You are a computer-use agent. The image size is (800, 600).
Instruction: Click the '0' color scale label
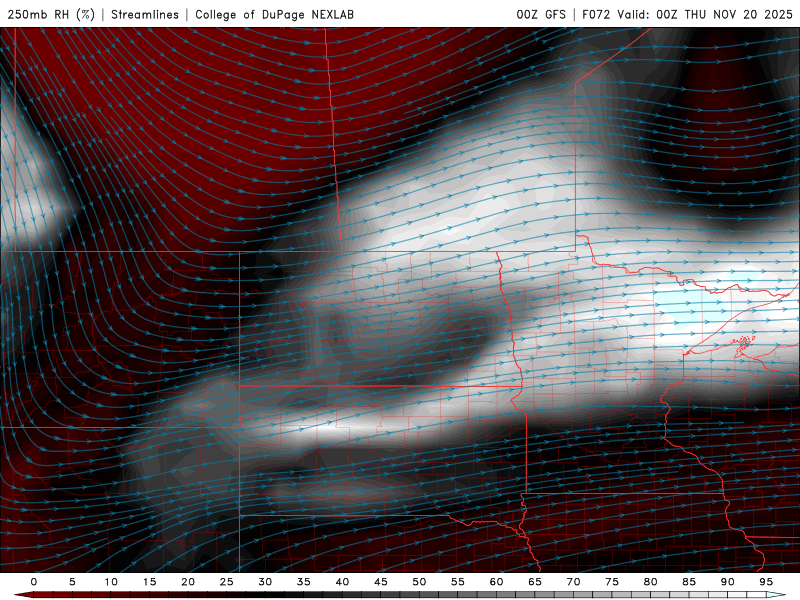click(x=34, y=582)
